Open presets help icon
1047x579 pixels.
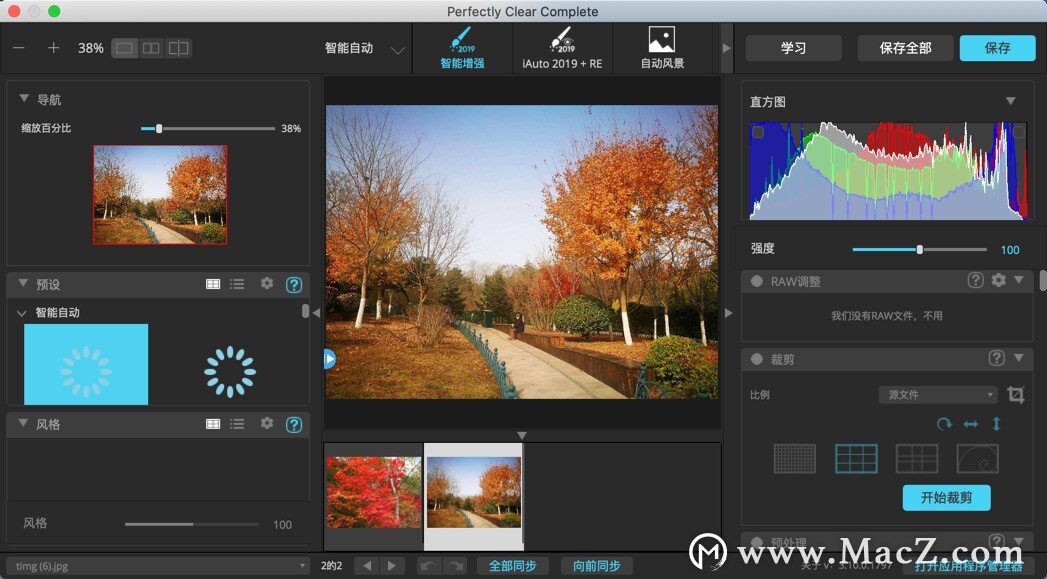(x=294, y=284)
